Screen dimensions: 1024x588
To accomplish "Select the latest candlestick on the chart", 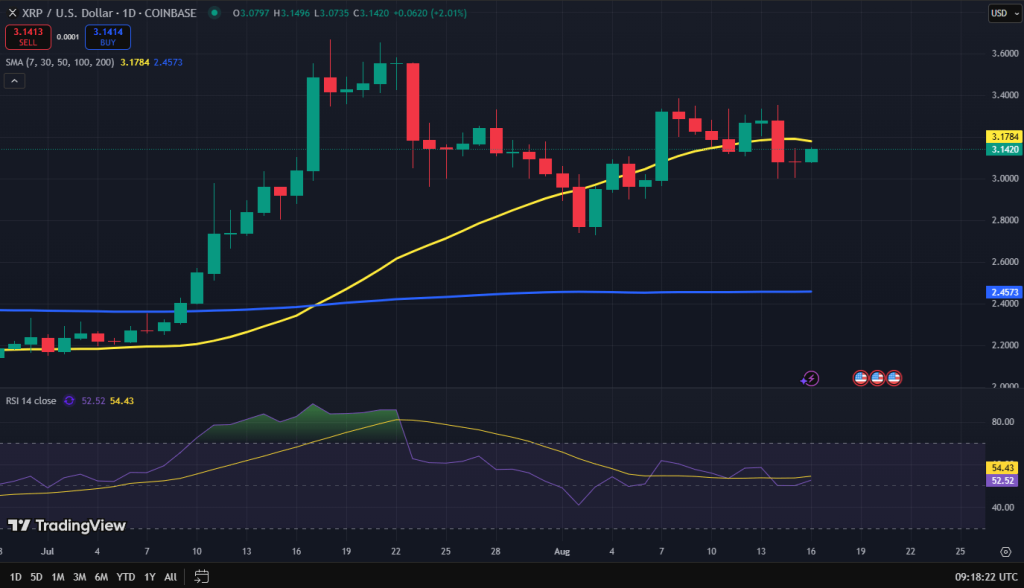I will [811, 157].
